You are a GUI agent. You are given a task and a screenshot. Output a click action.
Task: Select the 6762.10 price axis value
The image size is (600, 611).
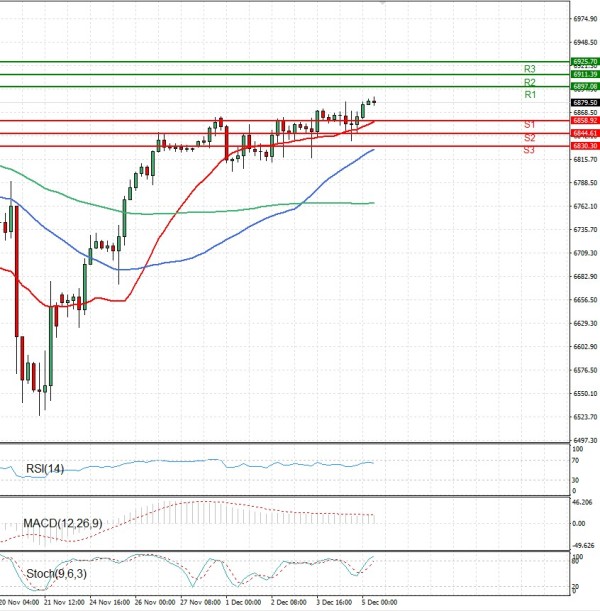coord(585,207)
